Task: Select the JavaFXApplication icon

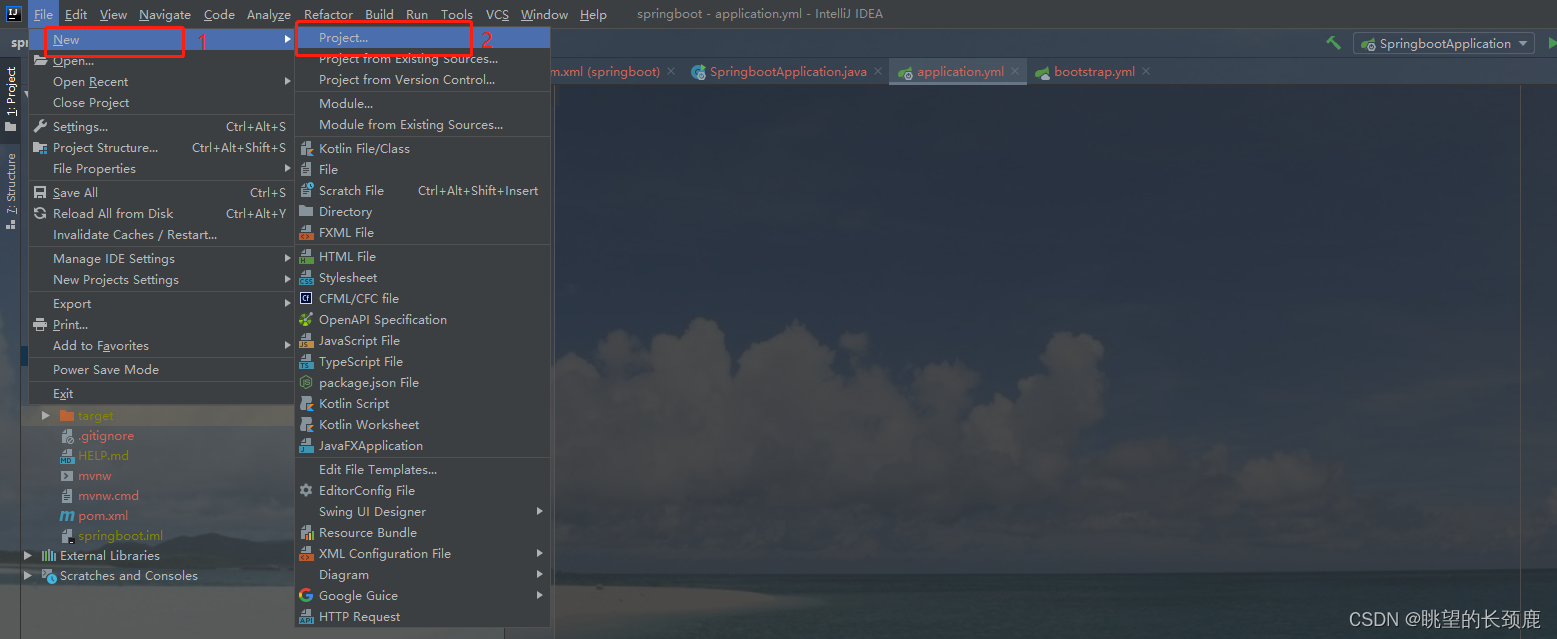Action: click(x=306, y=445)
